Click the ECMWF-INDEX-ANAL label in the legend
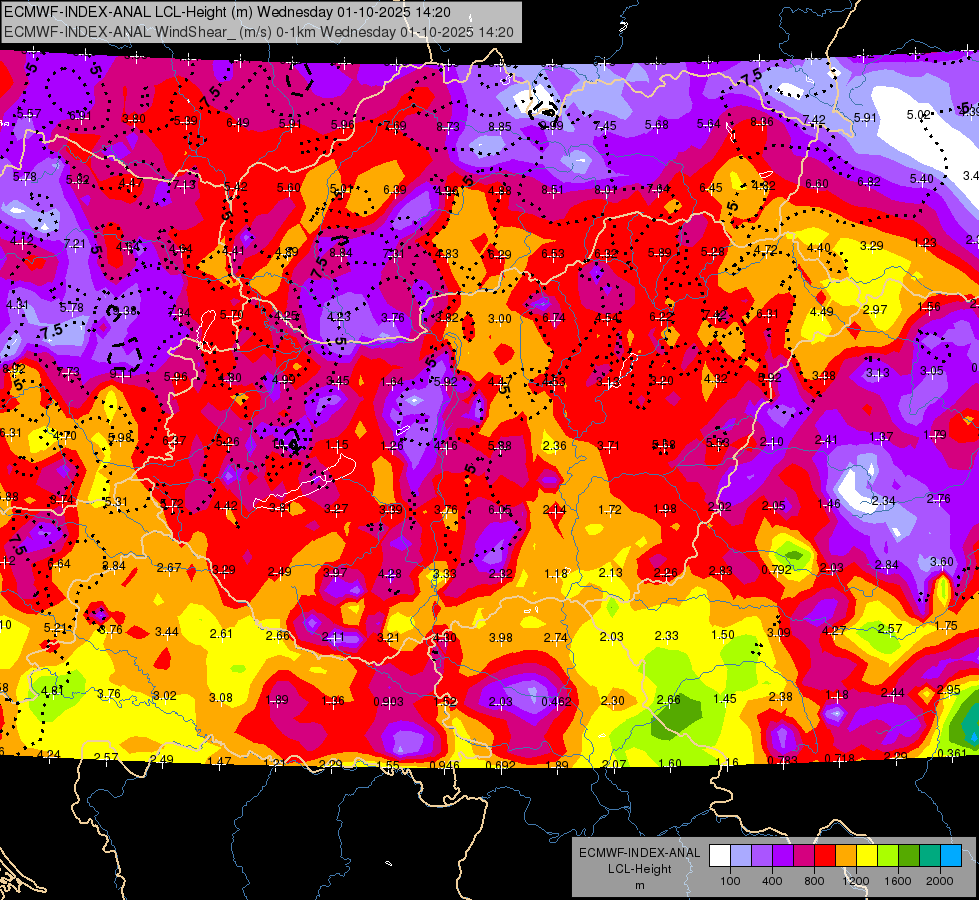The image size is (979, 900). (x=639, y=853)
